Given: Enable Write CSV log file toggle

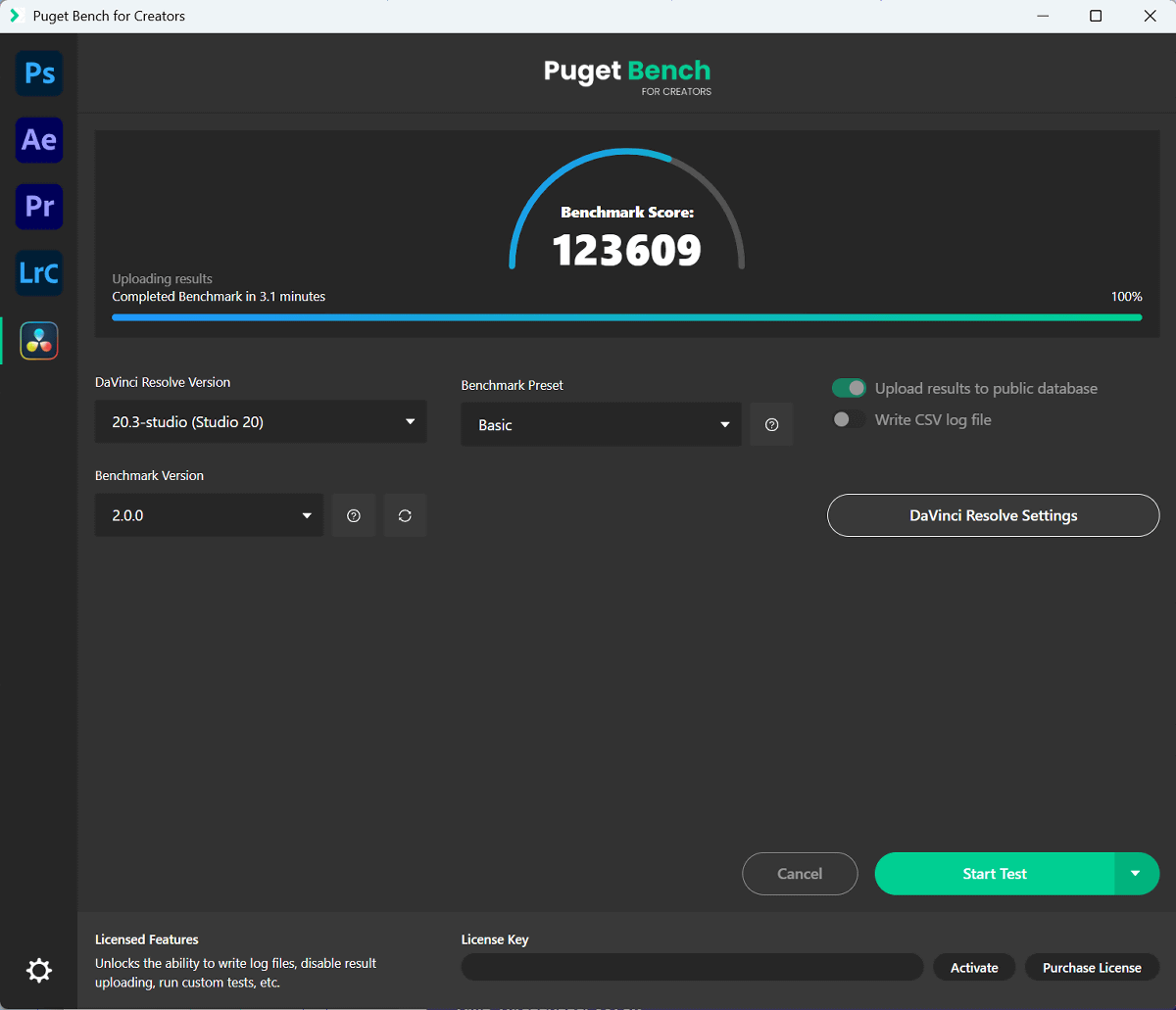Looking at the screenshot, I should [849, 420].
